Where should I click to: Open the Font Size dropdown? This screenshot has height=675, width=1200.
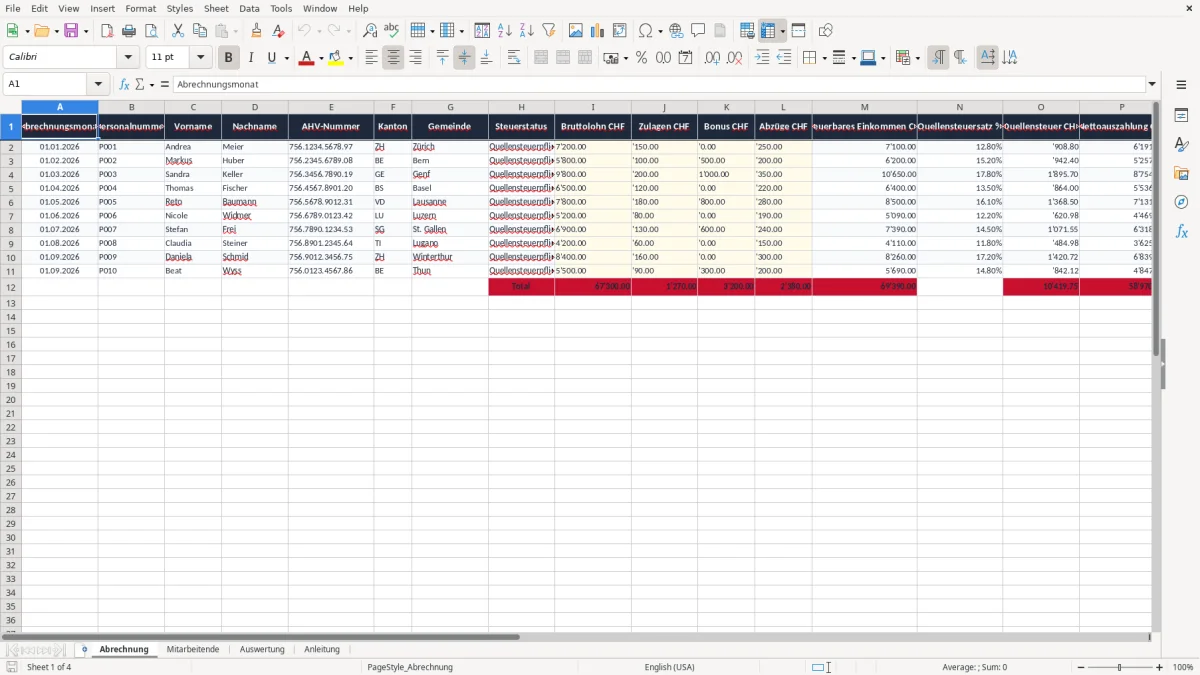tap(200, 58)
